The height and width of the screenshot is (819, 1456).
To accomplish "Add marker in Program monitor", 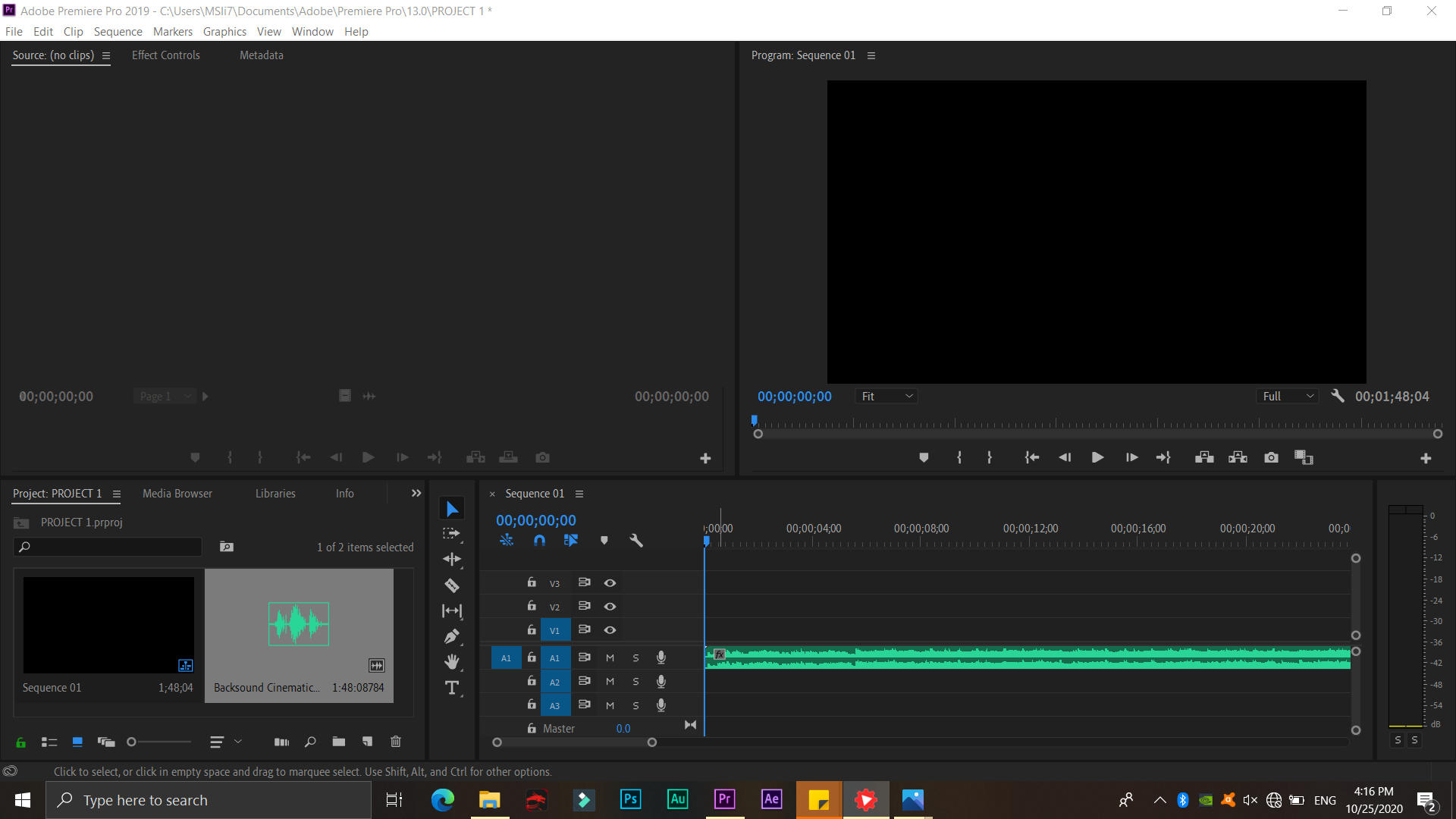I will click(924, 458).
